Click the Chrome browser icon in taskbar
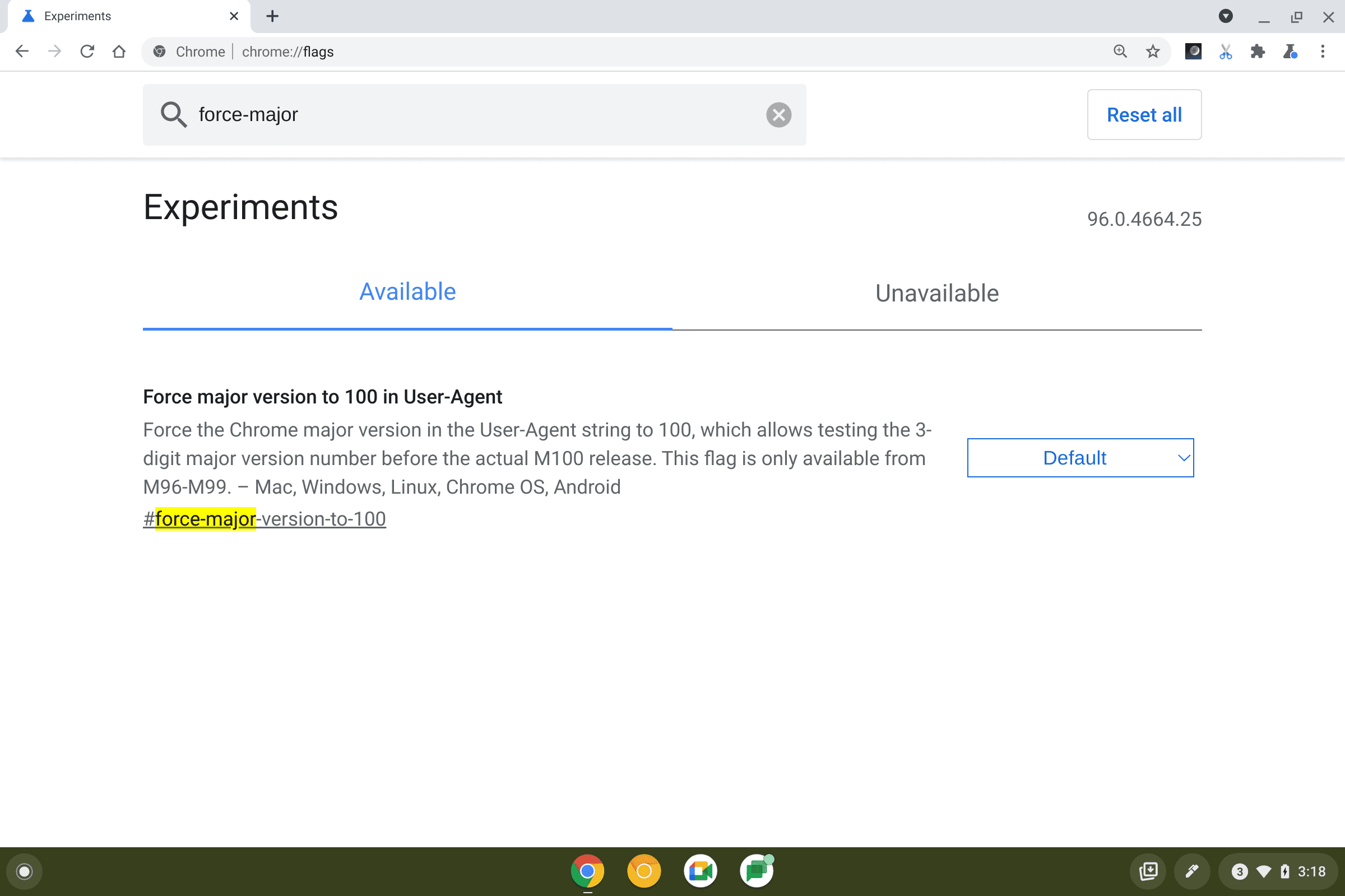This screenshot has width=1345, height=896. tap(587, 870)
